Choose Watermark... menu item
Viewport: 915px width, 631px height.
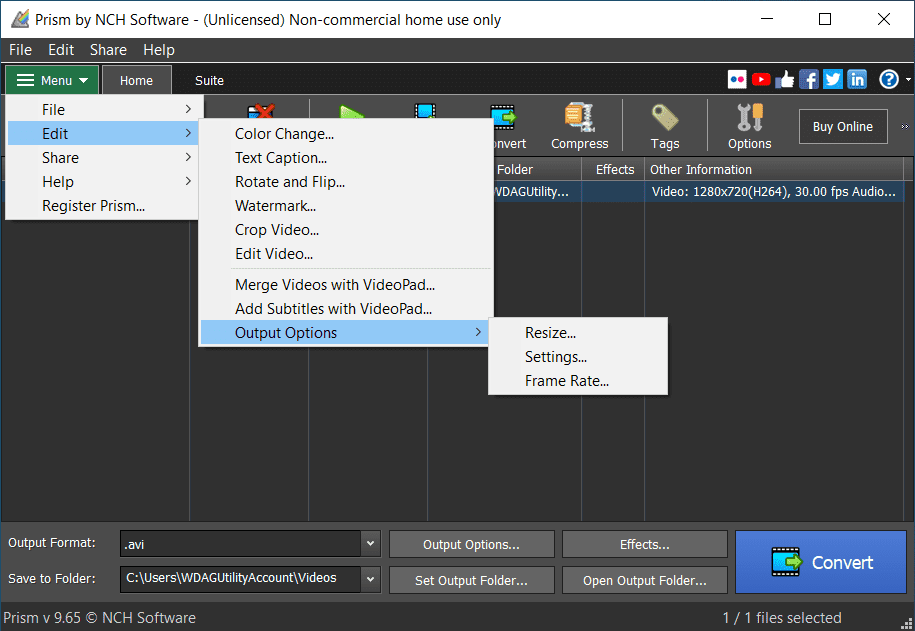[345, 205]
